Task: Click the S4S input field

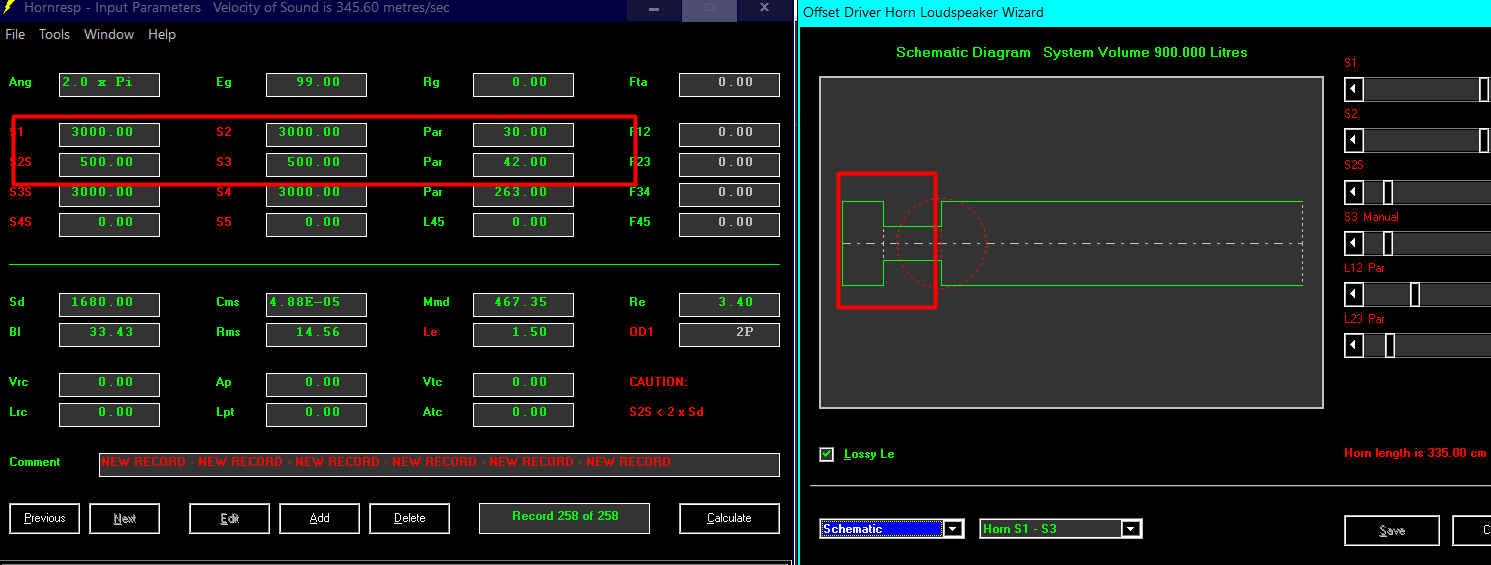Action: tap(109, 224)
